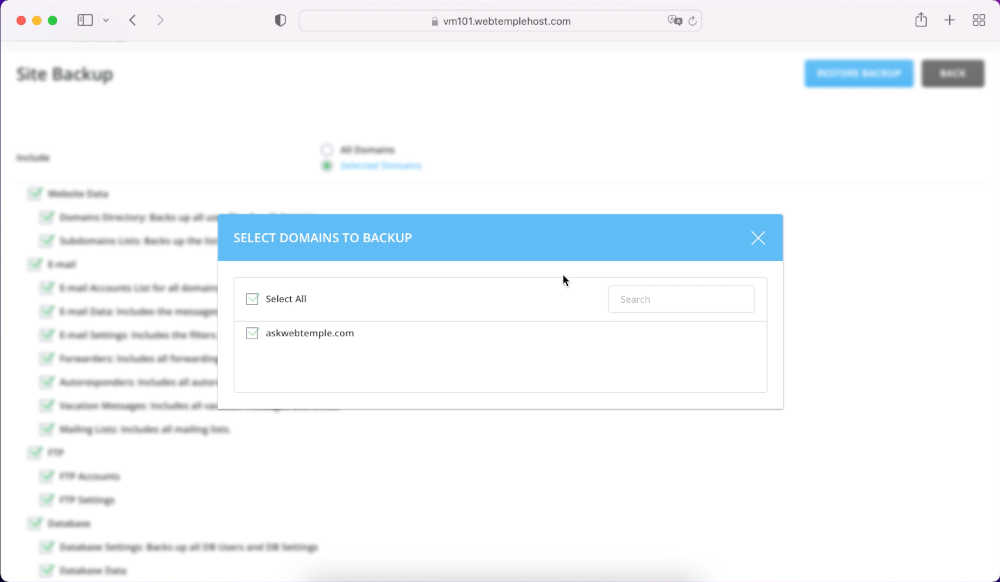The height and width of the screenshot is (582, 1000).
Task: Click the lock icon in address bar
Action: tap(434, 21)
